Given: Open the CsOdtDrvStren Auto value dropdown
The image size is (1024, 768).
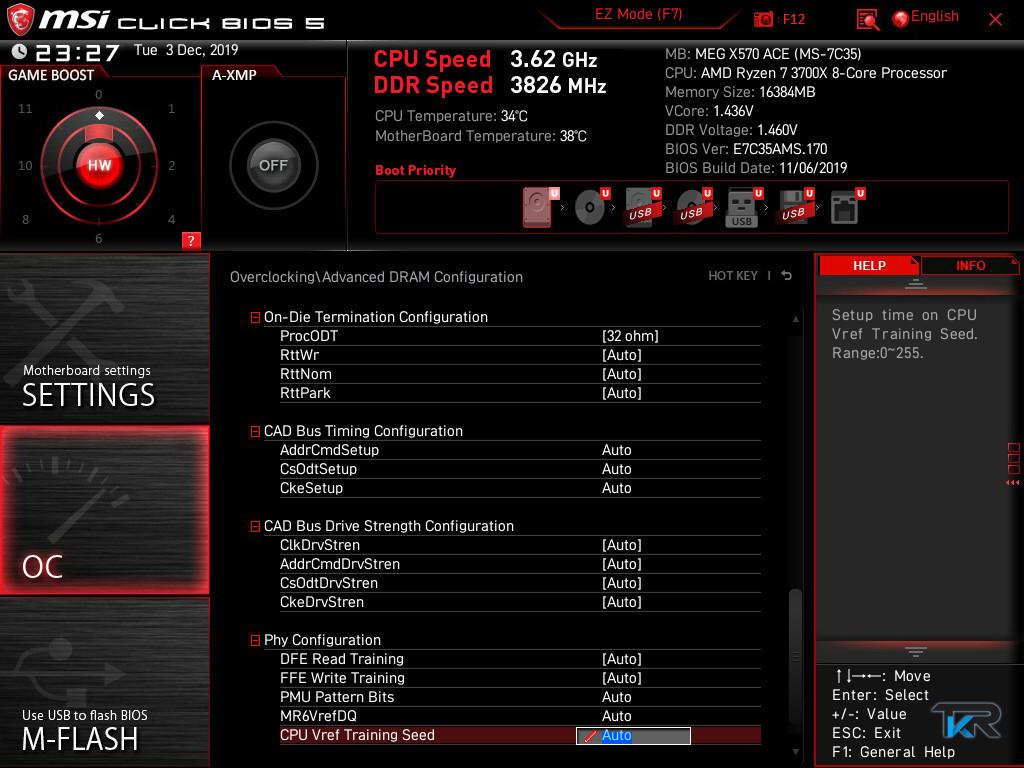Looking at the screenshot, I should point(622,583).
